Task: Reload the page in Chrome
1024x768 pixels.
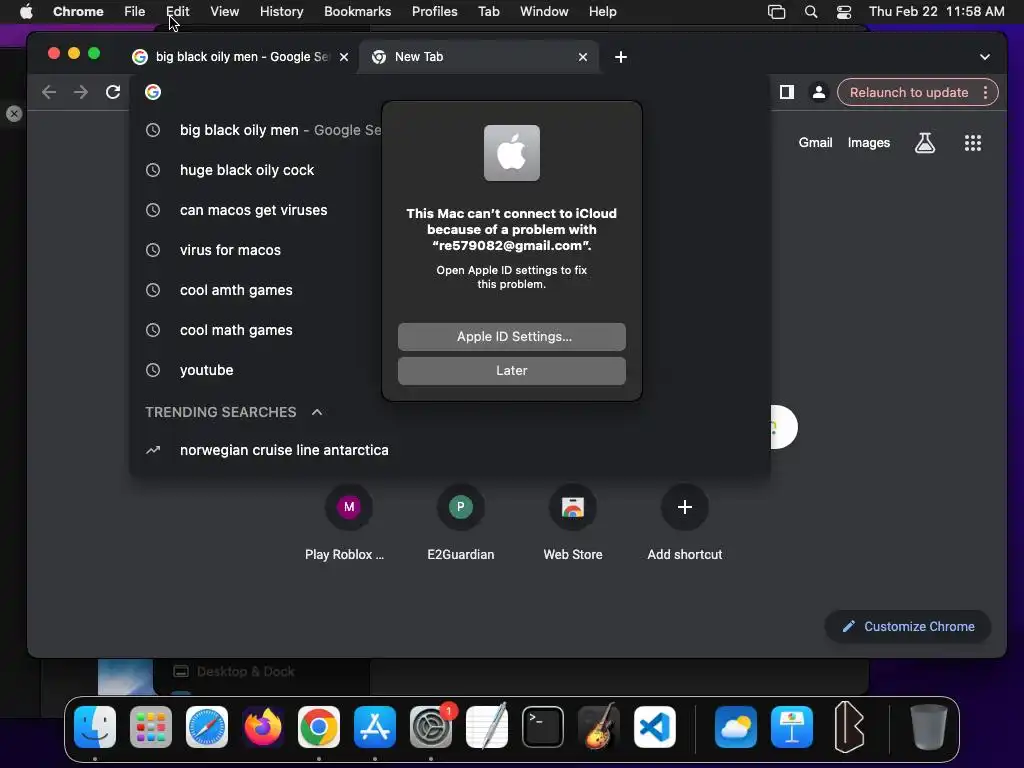Action: click(113, 92)
